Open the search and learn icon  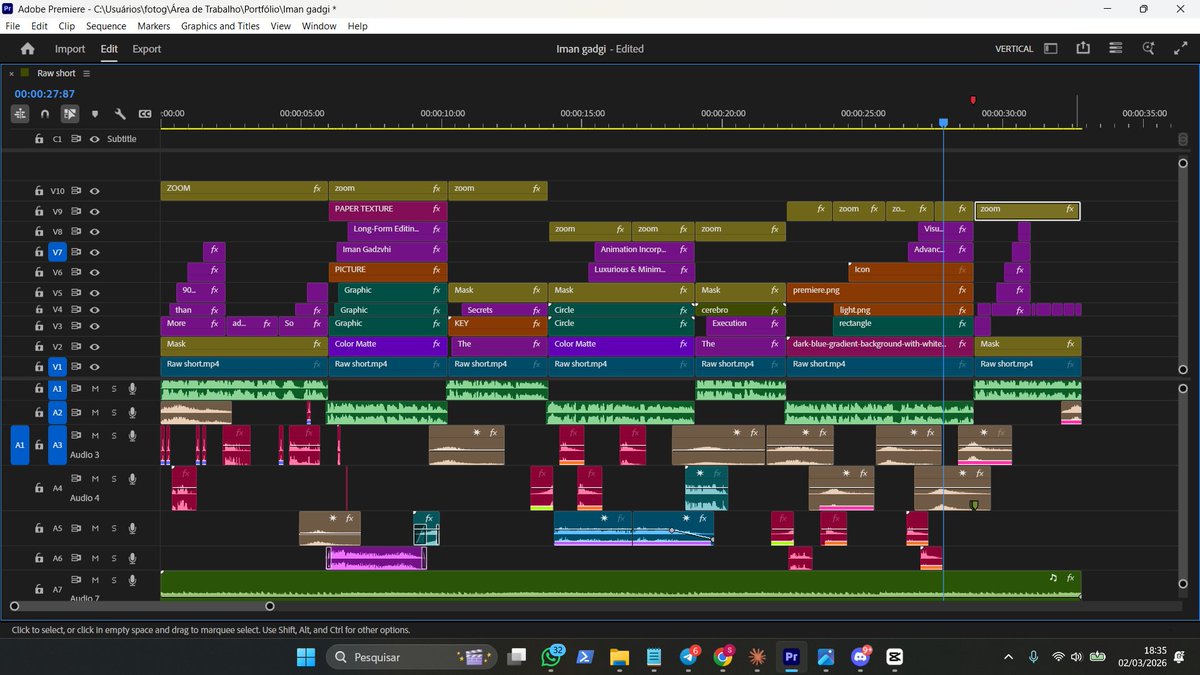(1150, 48)
